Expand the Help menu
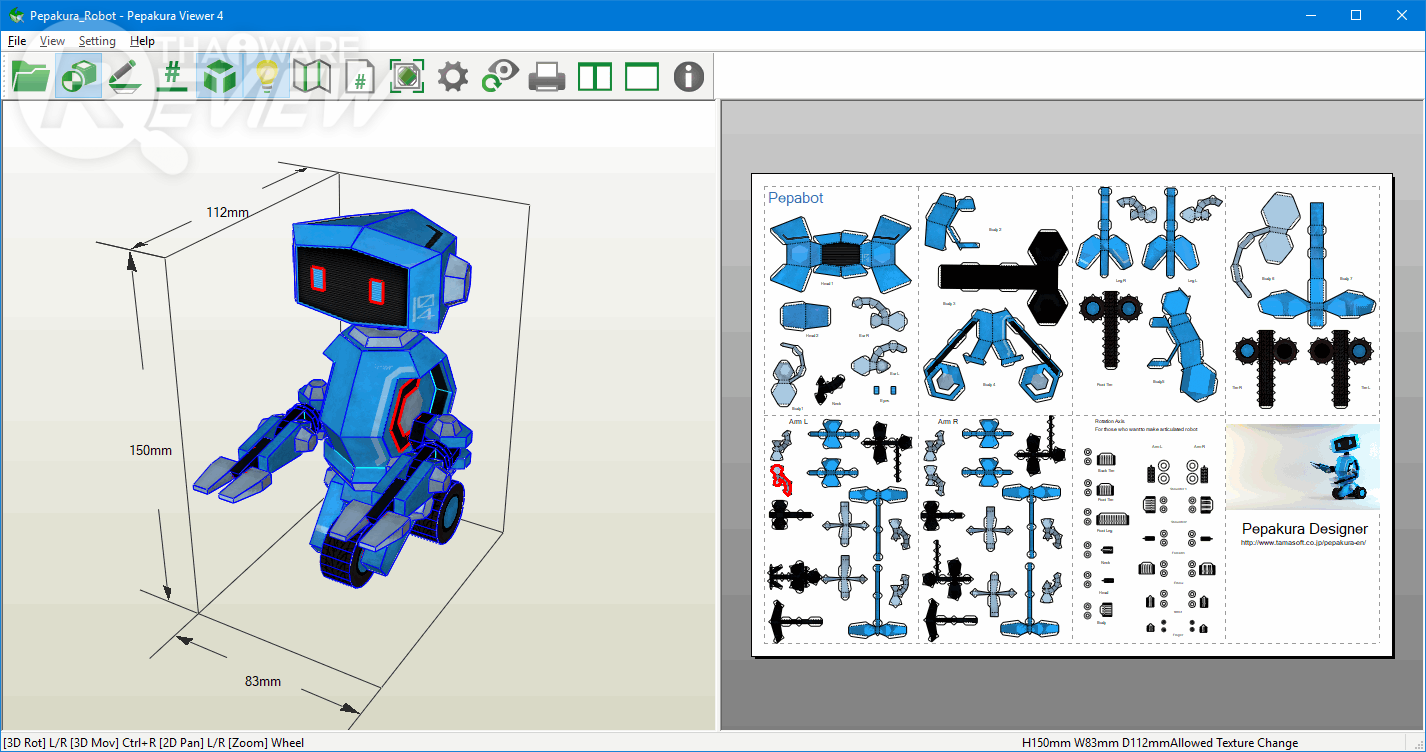Screen dimensions: 1426x752 point(142,41)
